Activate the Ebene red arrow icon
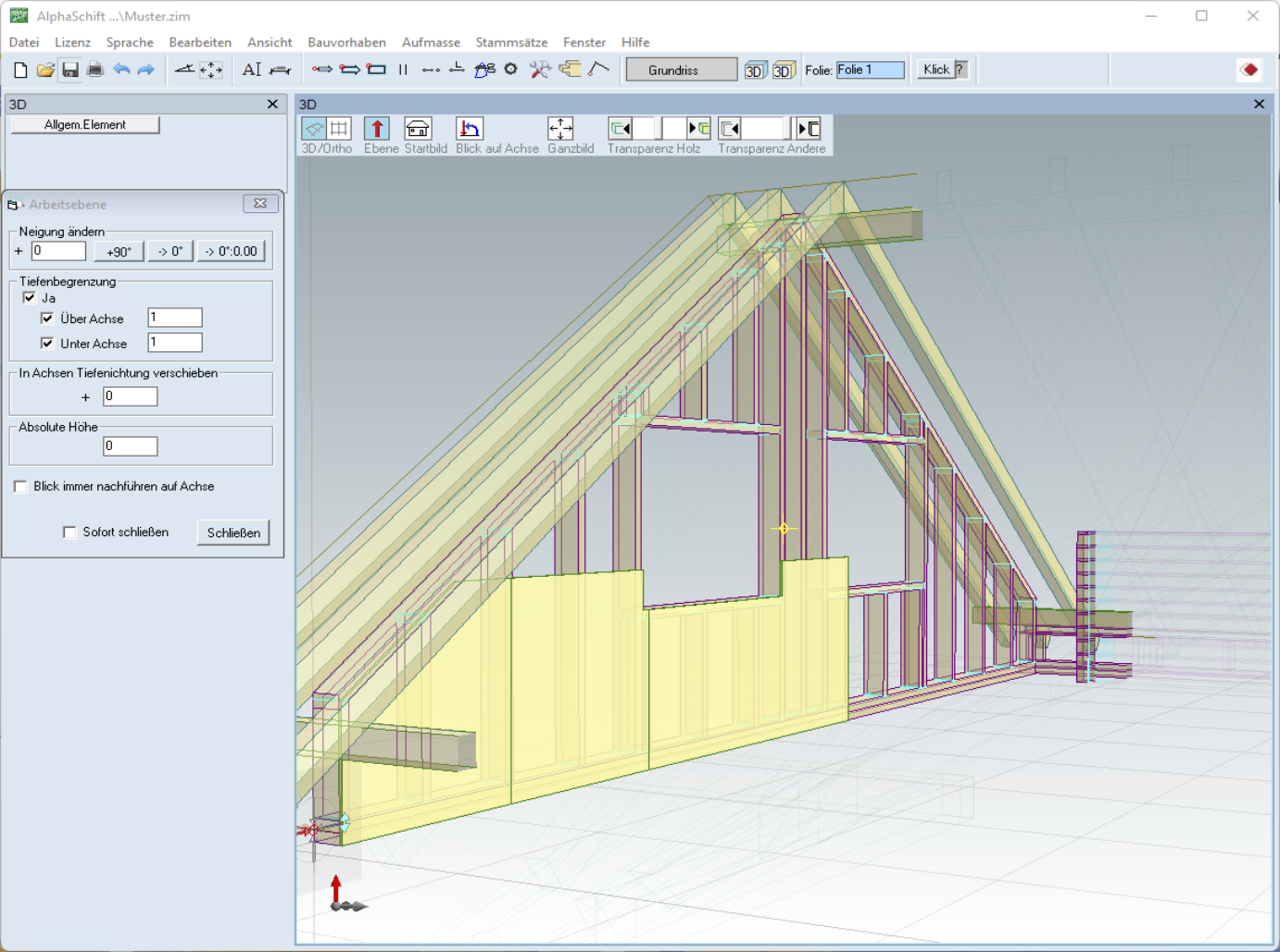The width and height of the screenshot is (1280, 952). pos(377,129)
